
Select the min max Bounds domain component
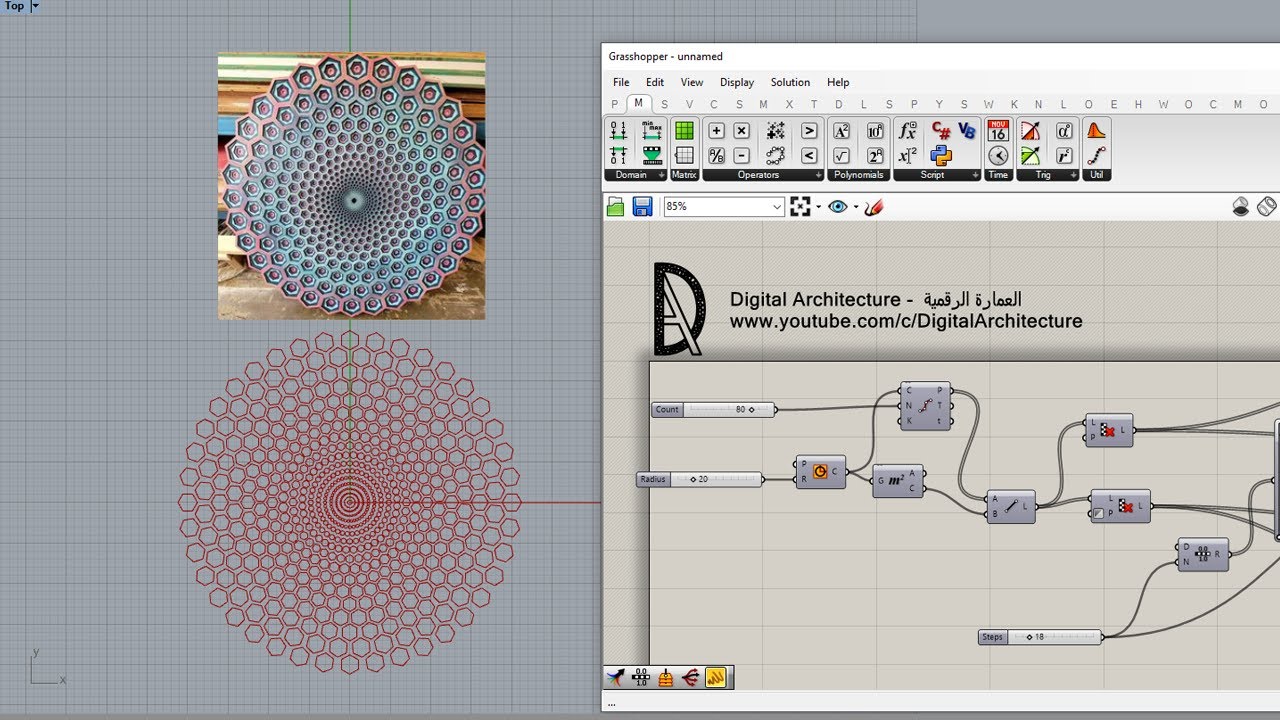[652, 131]
